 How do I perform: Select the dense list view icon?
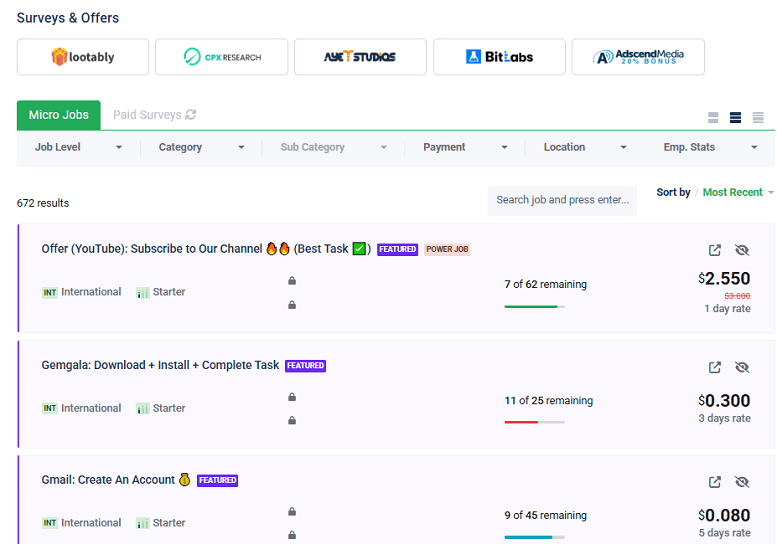[x=758, y=118]
